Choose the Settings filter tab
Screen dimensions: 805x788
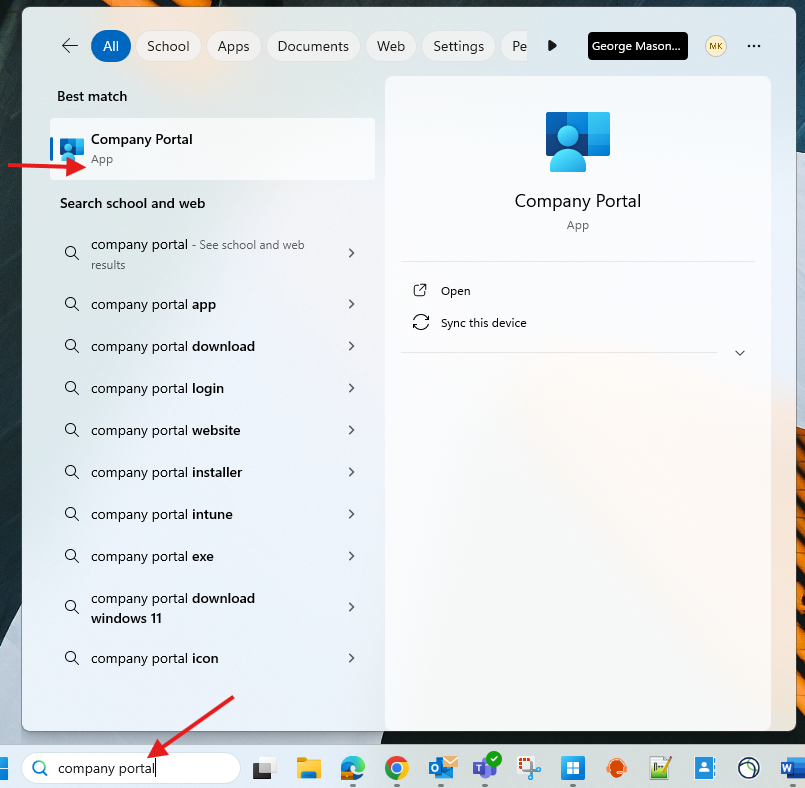pos(458,46)
